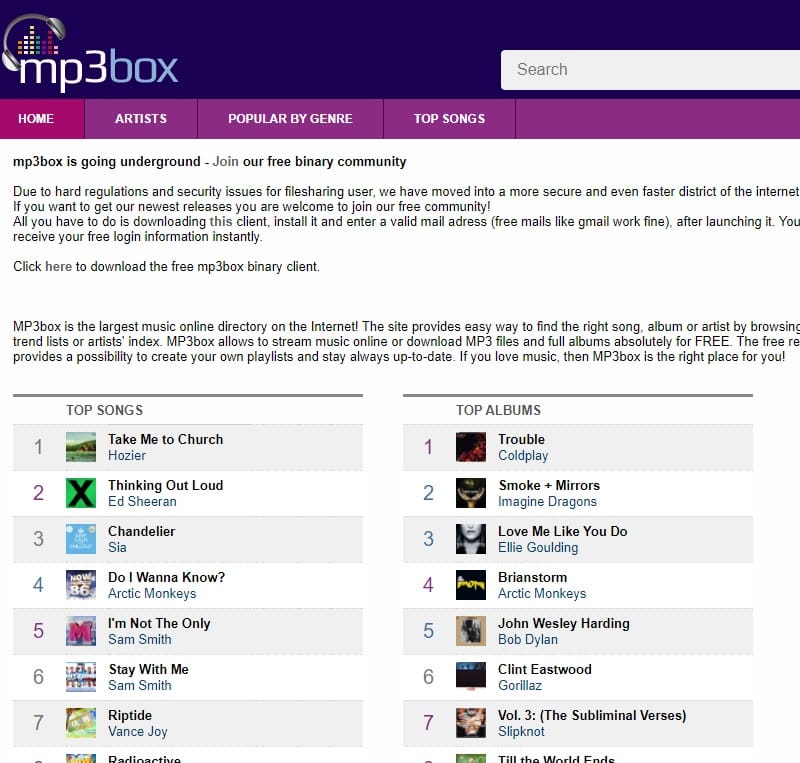Screen dimensions: 800x763
Task: Open I'm Not The Only cover thumbnail
Action: tap(81, 631)
